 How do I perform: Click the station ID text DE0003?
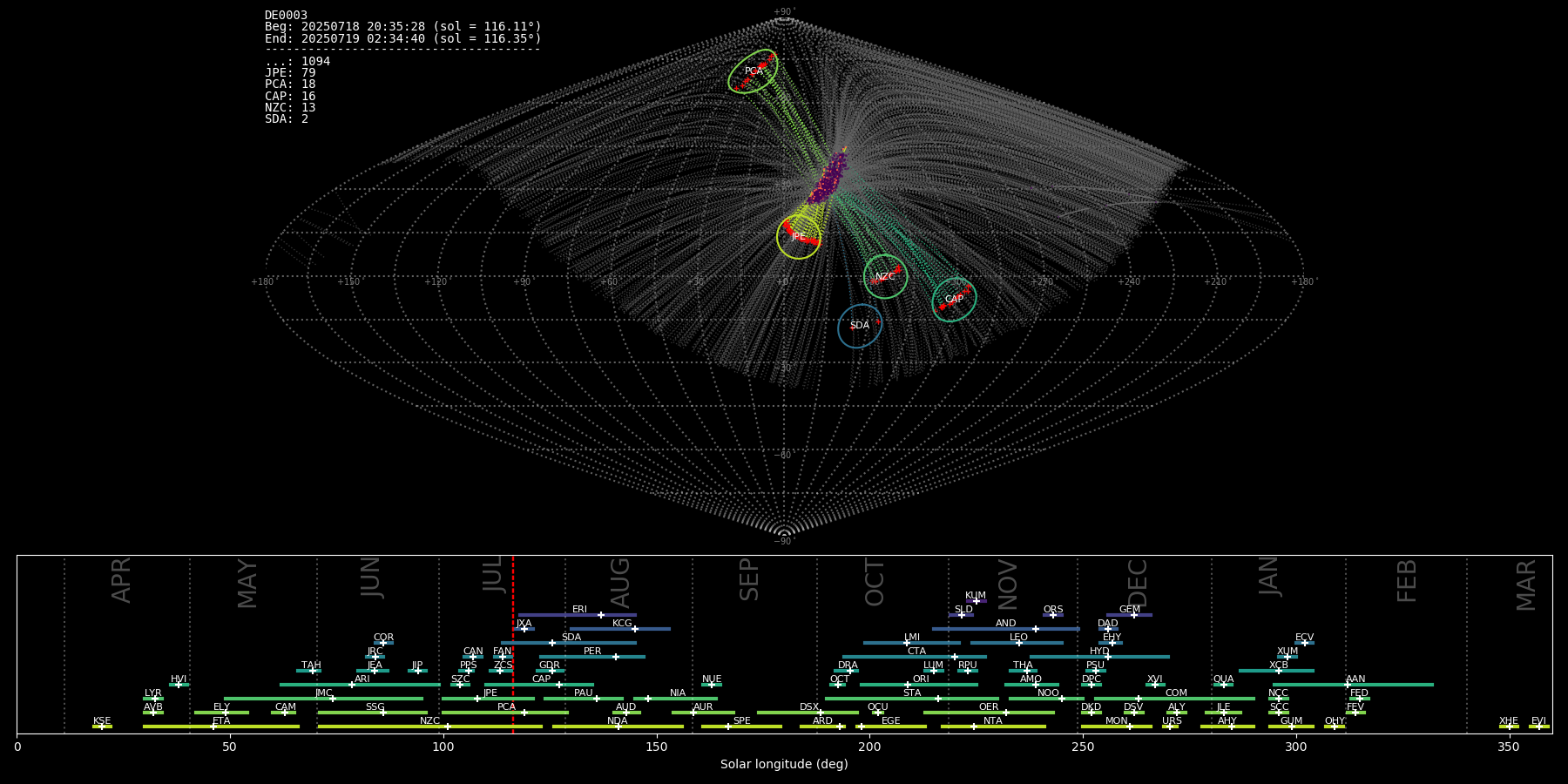(286, 16)
